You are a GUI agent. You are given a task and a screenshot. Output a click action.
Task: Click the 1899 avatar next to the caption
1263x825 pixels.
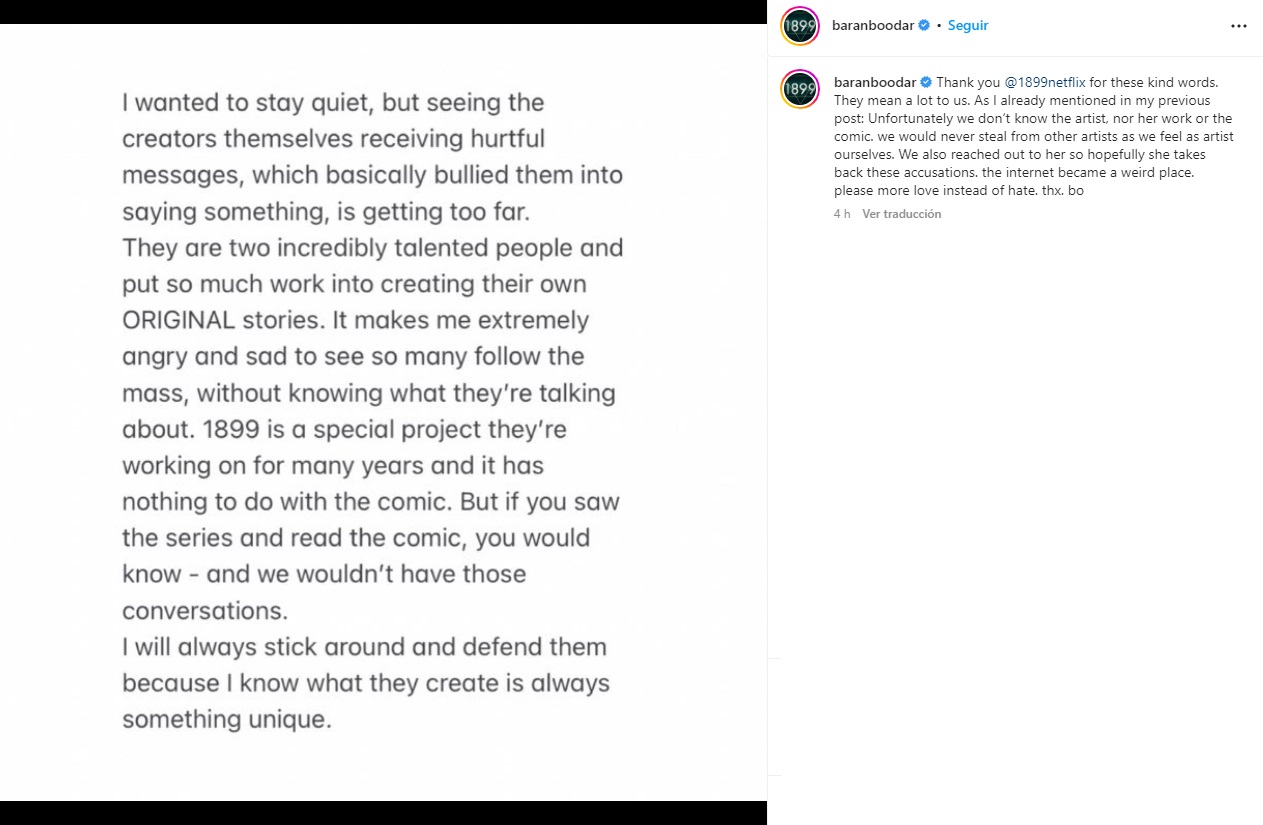tap(800, 89)
